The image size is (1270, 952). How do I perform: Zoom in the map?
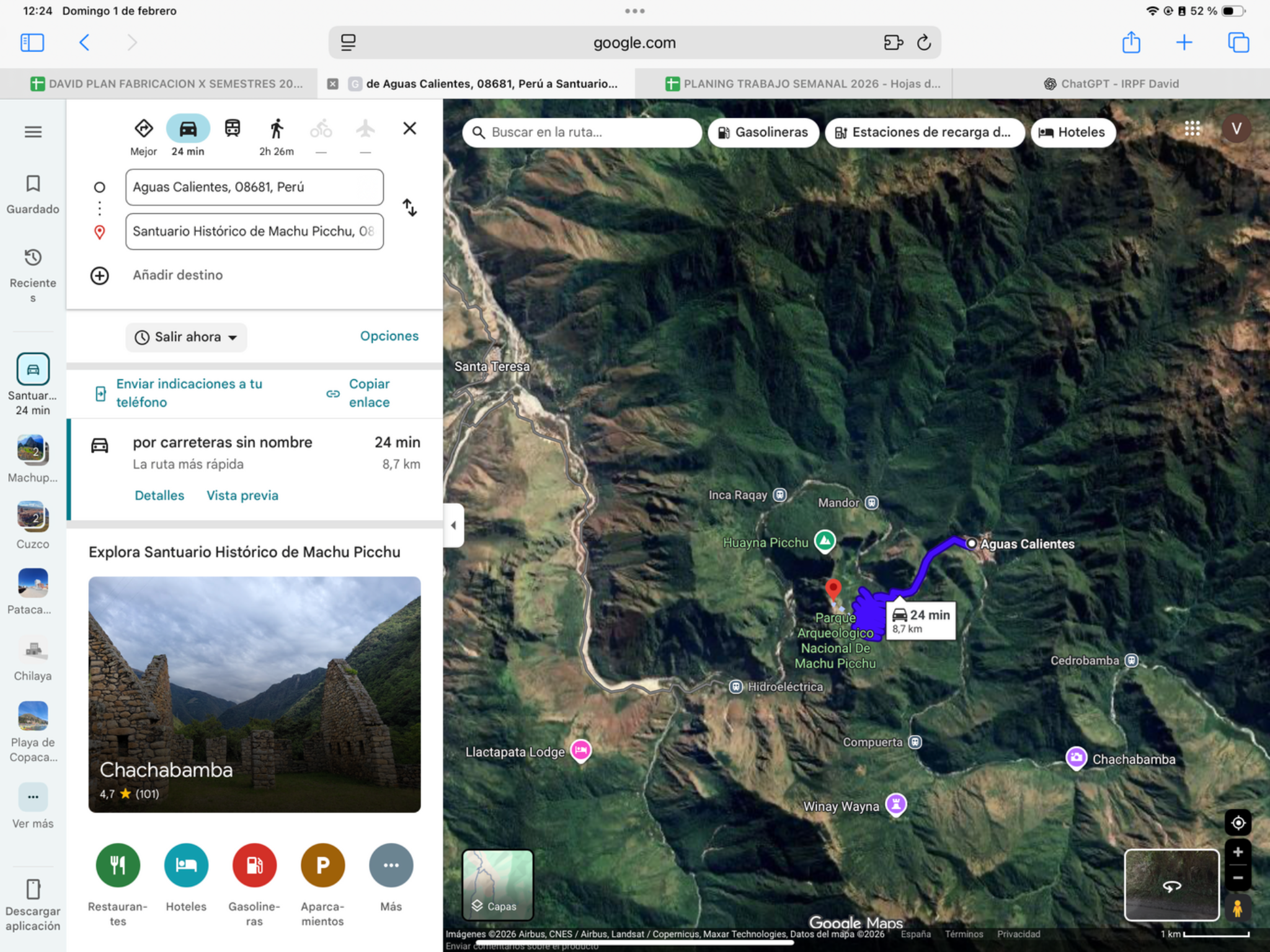[x=1238, y=852]
